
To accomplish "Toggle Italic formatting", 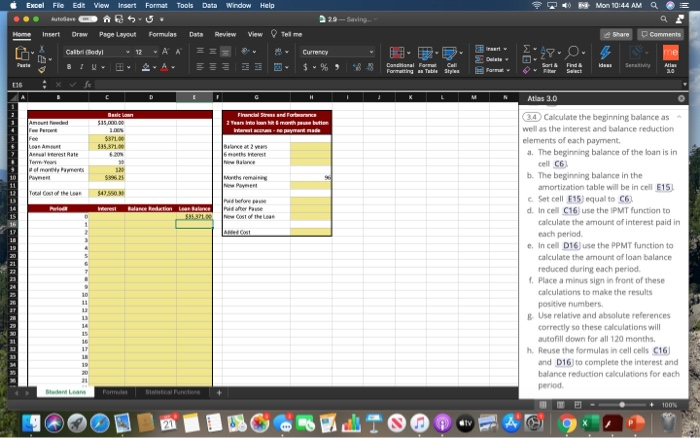I will tap(81, 67).
